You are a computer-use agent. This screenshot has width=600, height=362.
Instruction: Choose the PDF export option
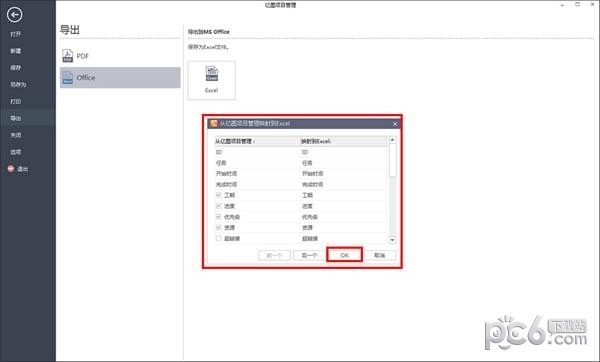120,56
